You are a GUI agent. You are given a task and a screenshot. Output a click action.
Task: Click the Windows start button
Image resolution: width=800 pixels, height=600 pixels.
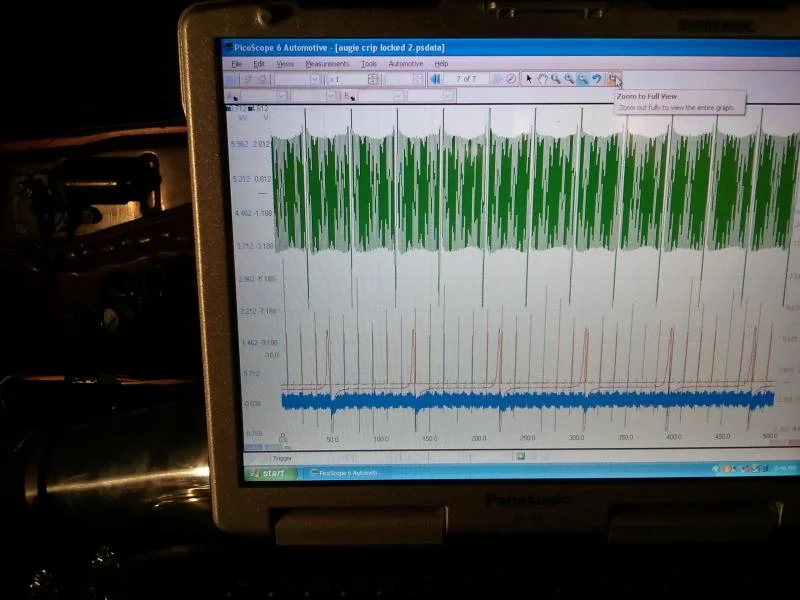click(267, 473)
